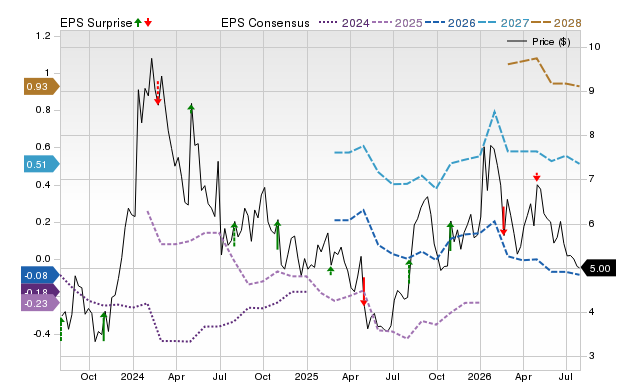Click the red down-arrow surprise marker near the early 2024 peak
The width and height of the screenshot is (640, 382).
(x=158, y=93)
